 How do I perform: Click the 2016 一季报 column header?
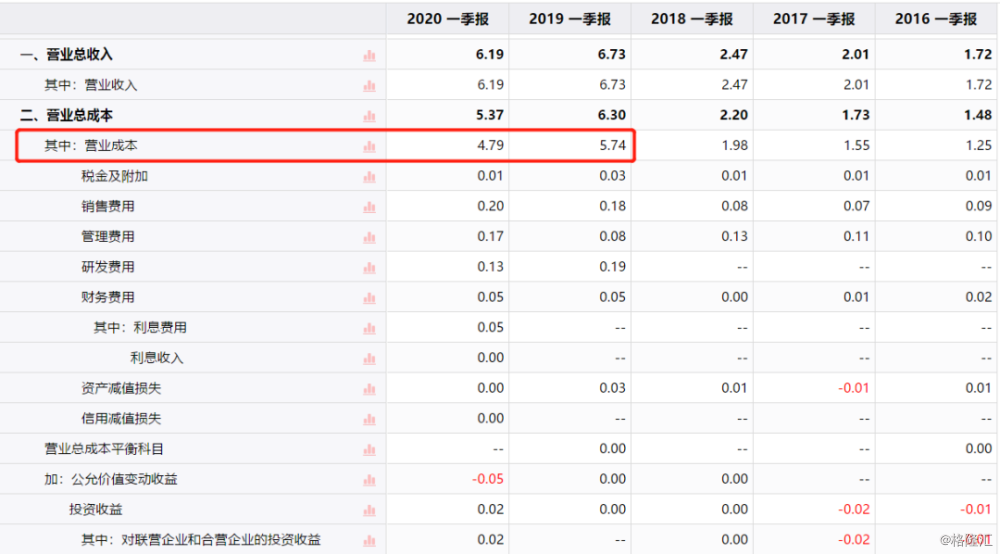point(936,19)
